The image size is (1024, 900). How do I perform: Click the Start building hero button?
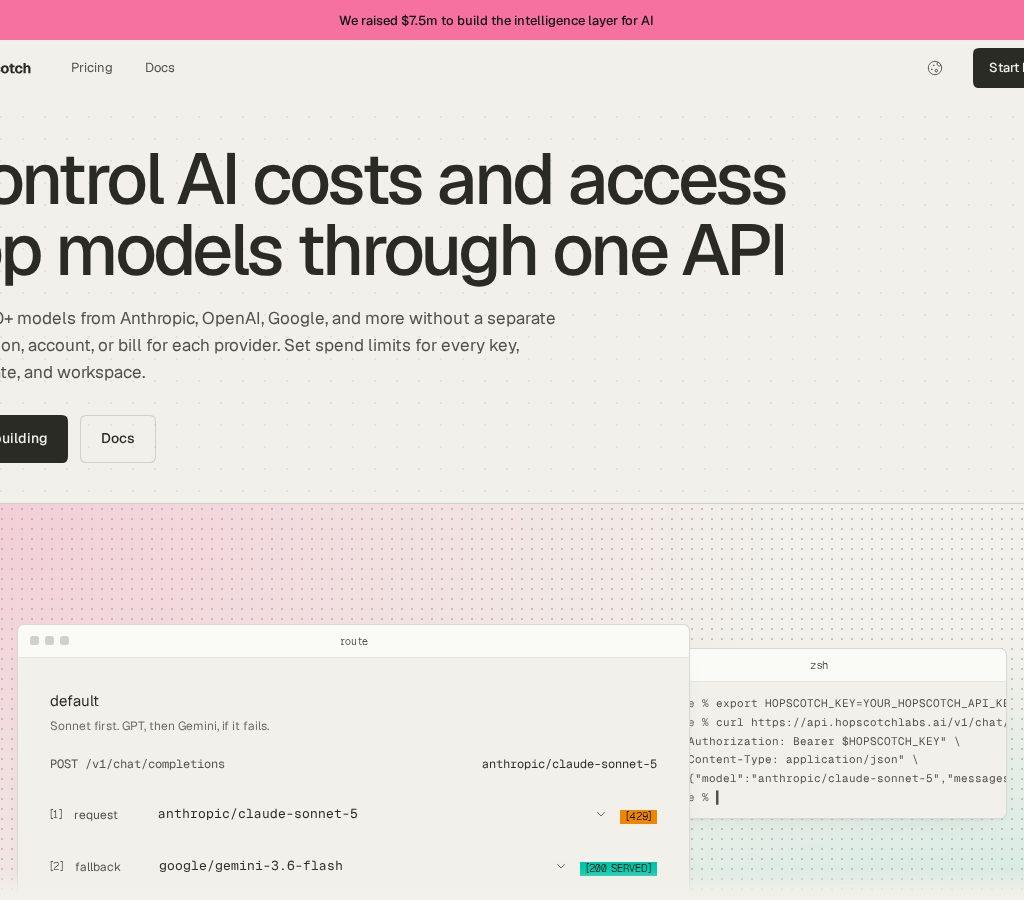[x=33, y=439]
